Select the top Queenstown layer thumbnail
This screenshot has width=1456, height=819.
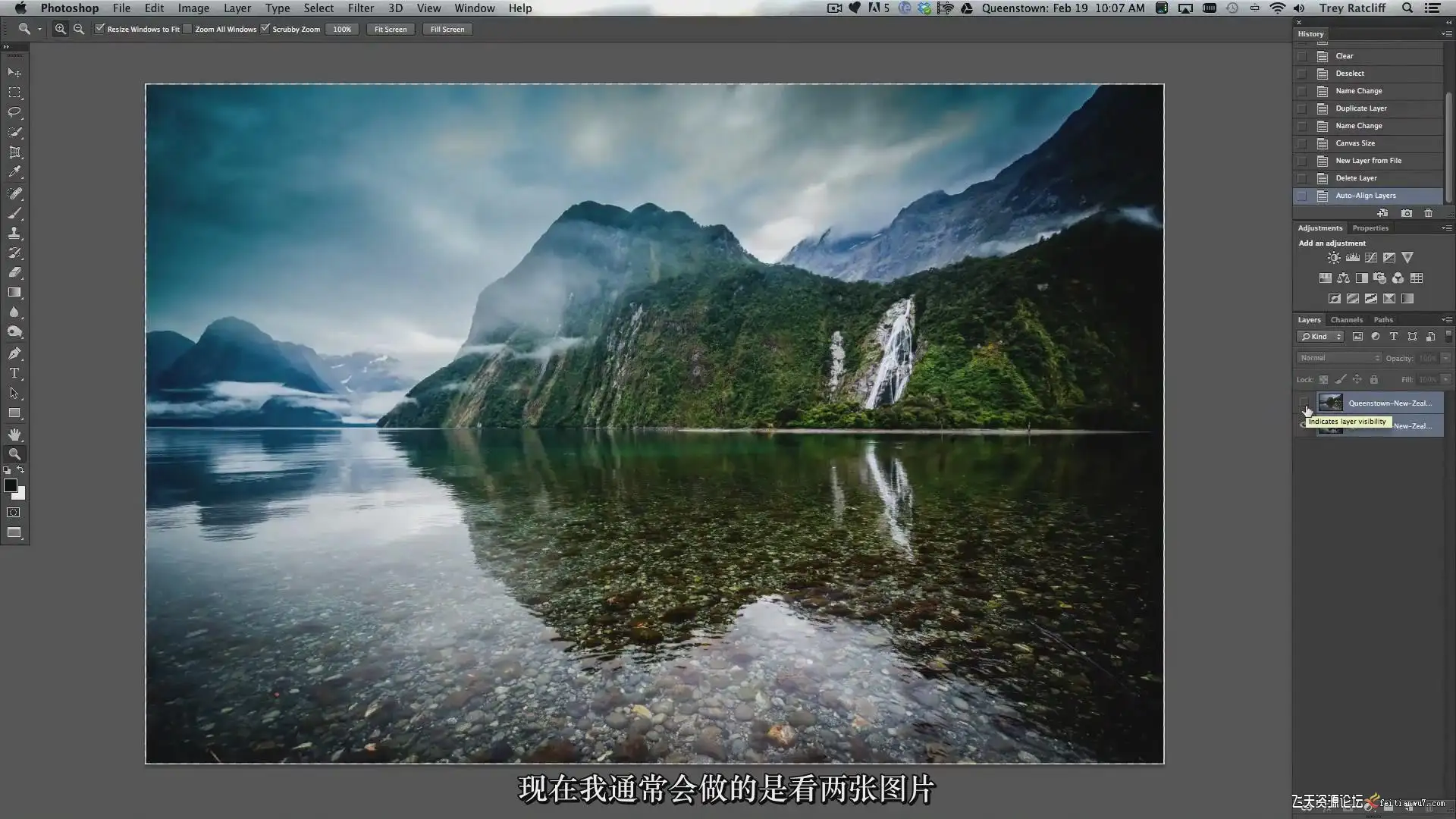pos(1330,403)
